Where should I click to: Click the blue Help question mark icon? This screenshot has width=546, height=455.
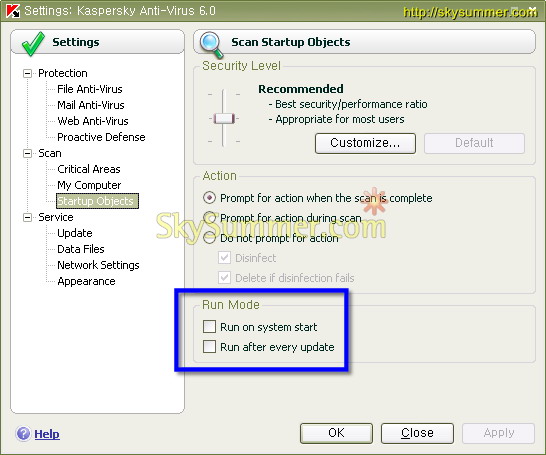23,434
